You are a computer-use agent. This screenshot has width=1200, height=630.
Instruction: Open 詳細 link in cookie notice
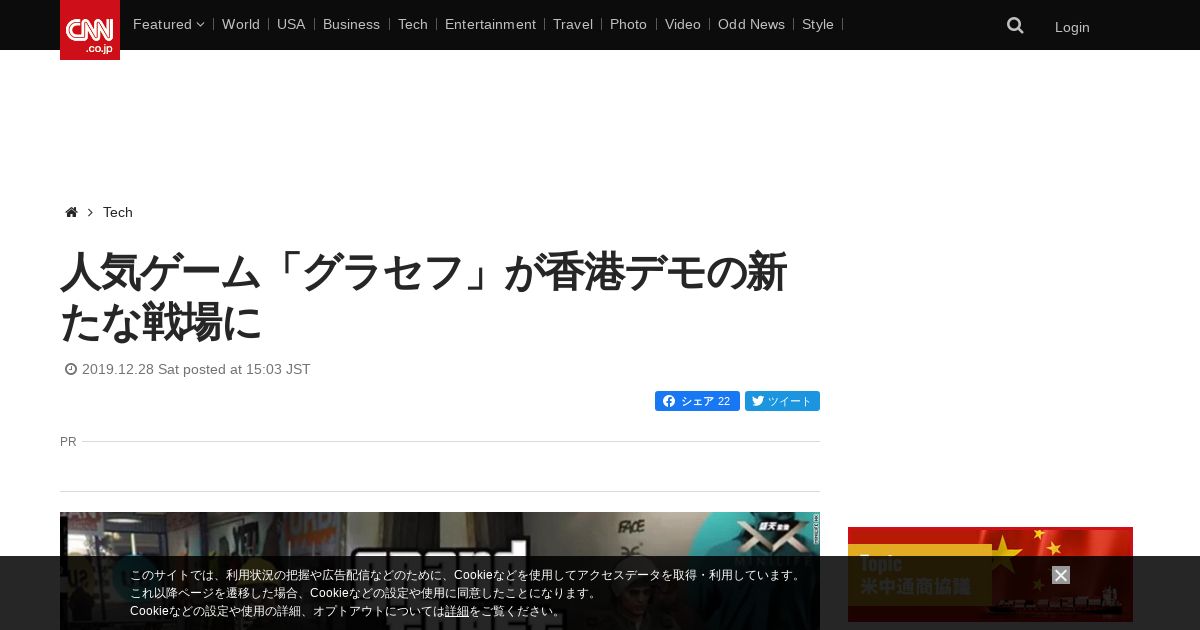(x=457, y=611)
